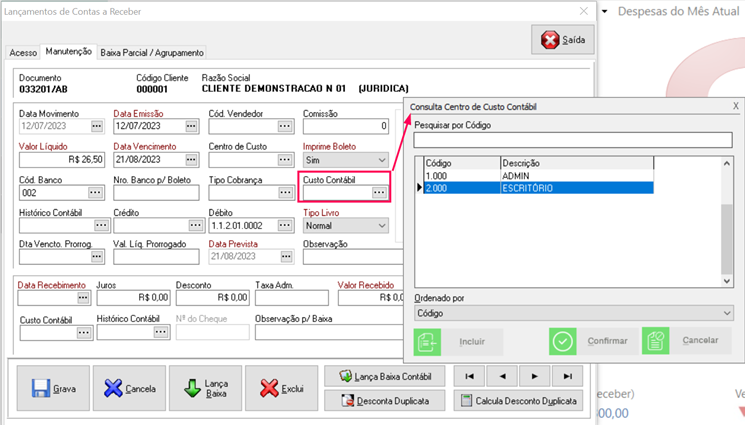The image size is (745, 425).
Task: Click Lança Baixa green arrow button
Action: coord(205,388)
